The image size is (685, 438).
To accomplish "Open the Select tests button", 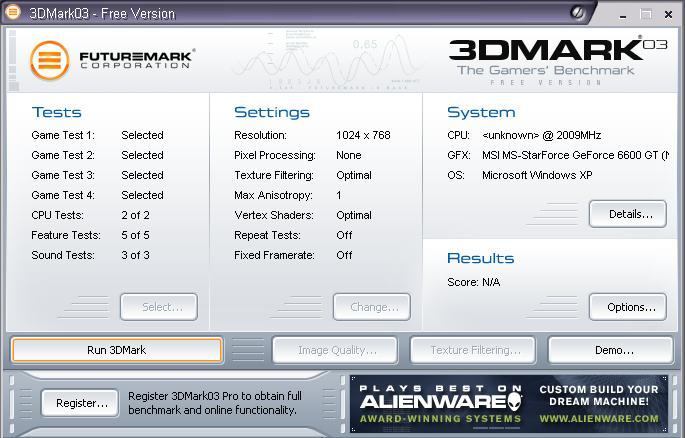I will click(x=159, y=307).
